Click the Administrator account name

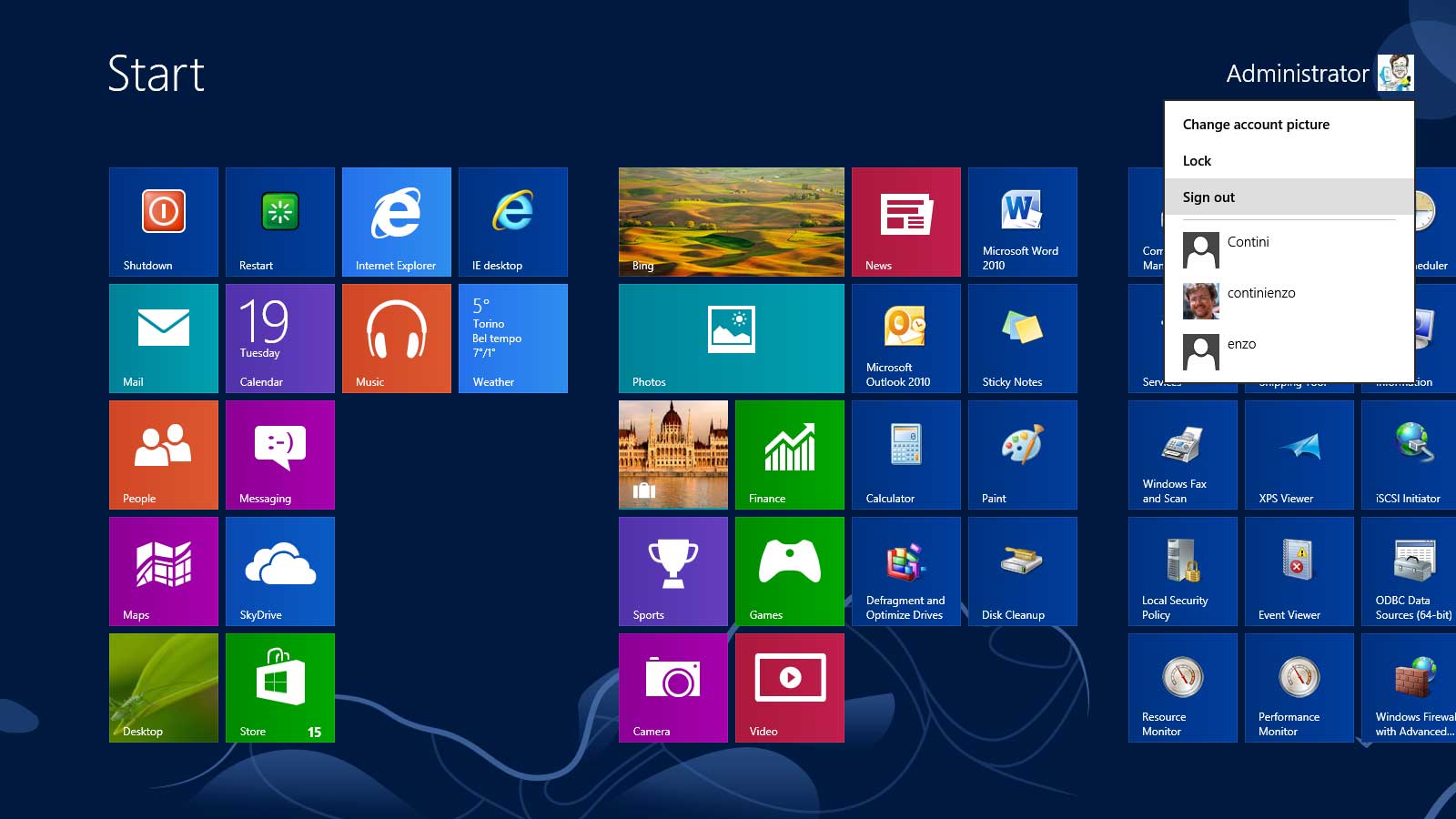point(1297,74)
